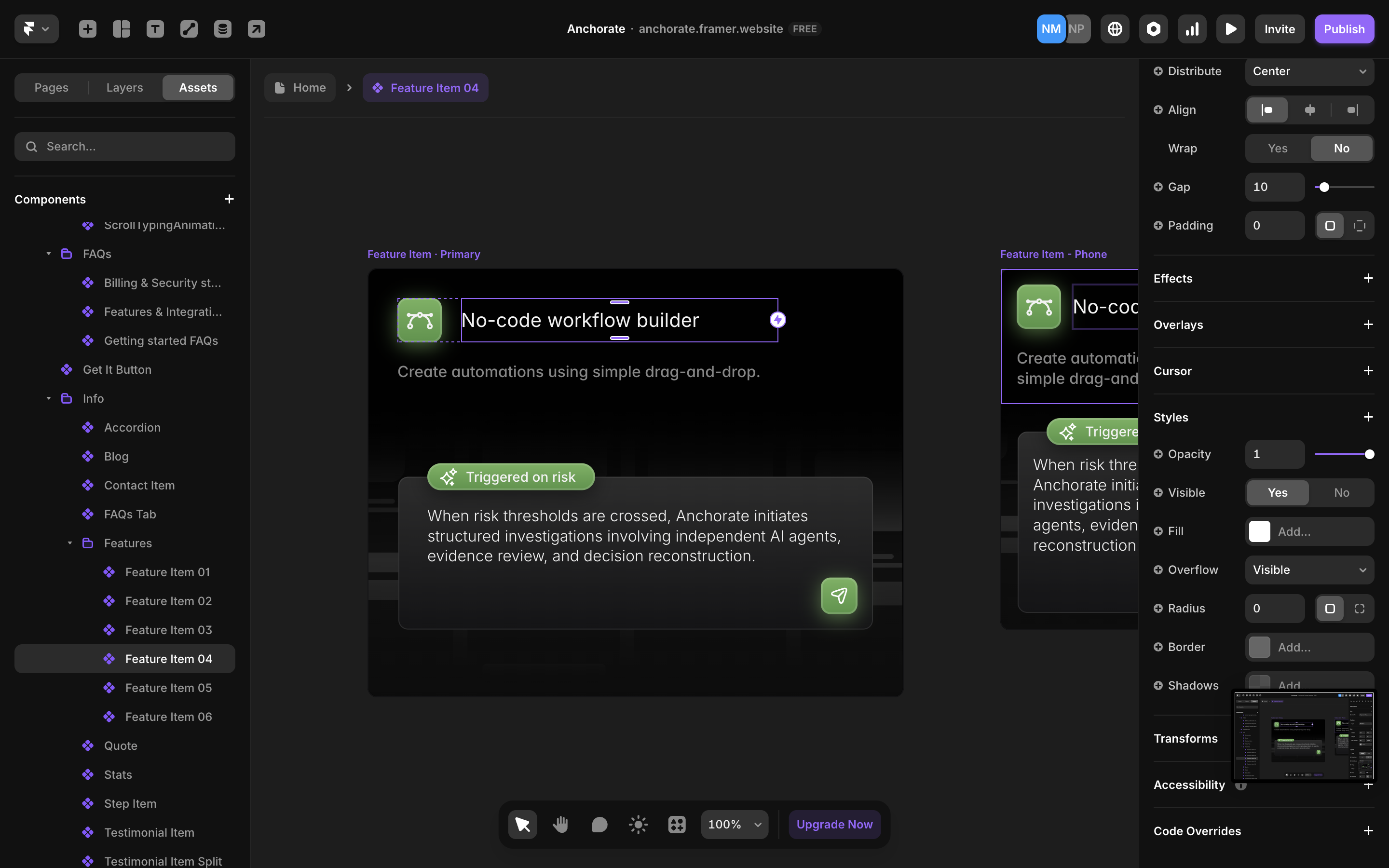This screenshot has width=1389, height=868.
Task: Open Localization via the globe icon
Action: pos(1115,29)
